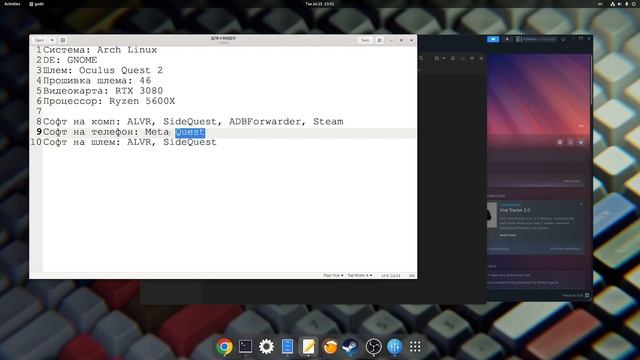Click the word Steam on line 8
This screenshot has height=360, width=640.
(328, 122)
